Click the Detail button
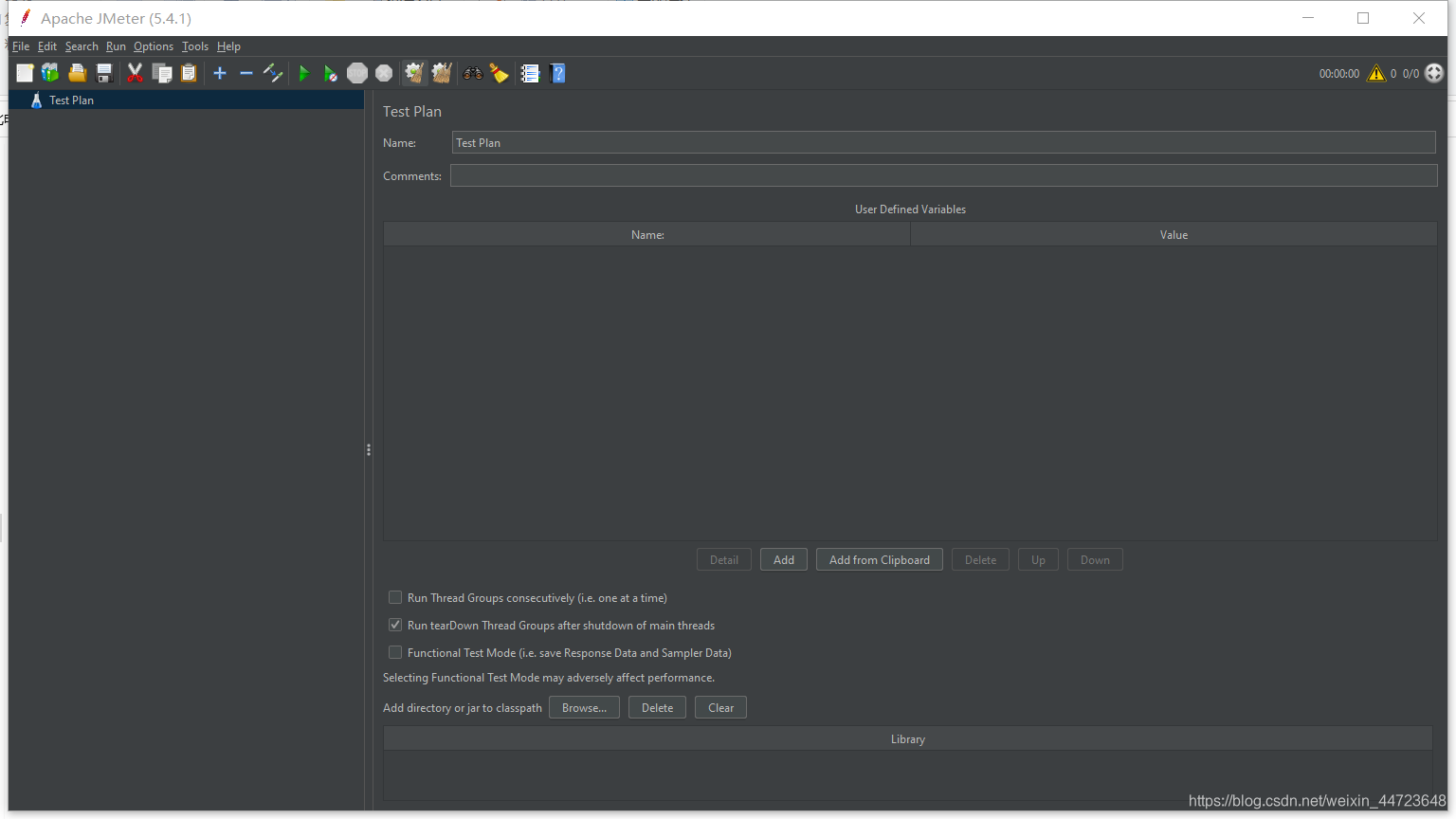The width and height of the screenshot is (1456, 819). tap(724, 559)
